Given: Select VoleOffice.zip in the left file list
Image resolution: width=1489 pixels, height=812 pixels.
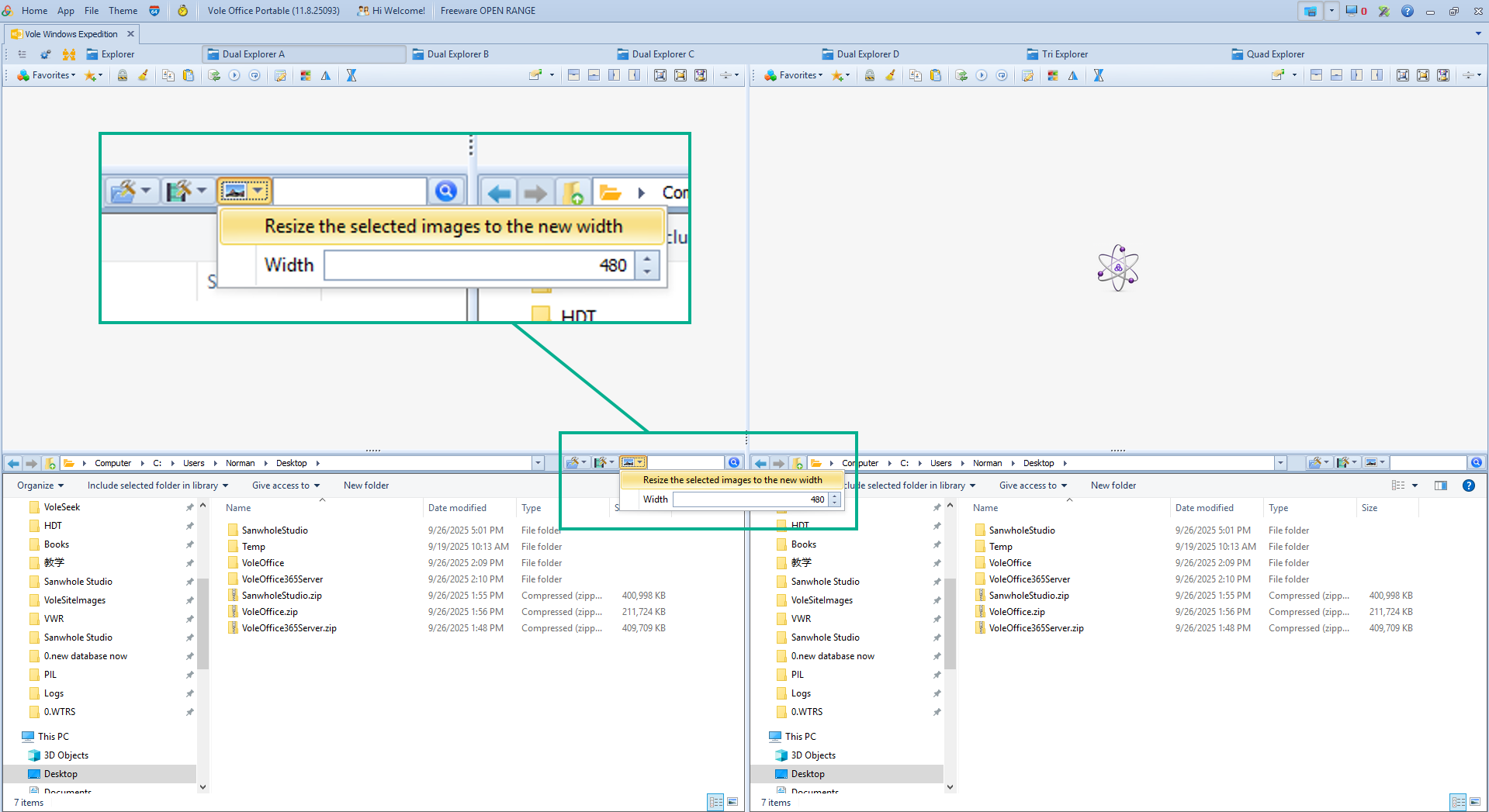Looking at the screenshot, I should [x=269, y=612].
